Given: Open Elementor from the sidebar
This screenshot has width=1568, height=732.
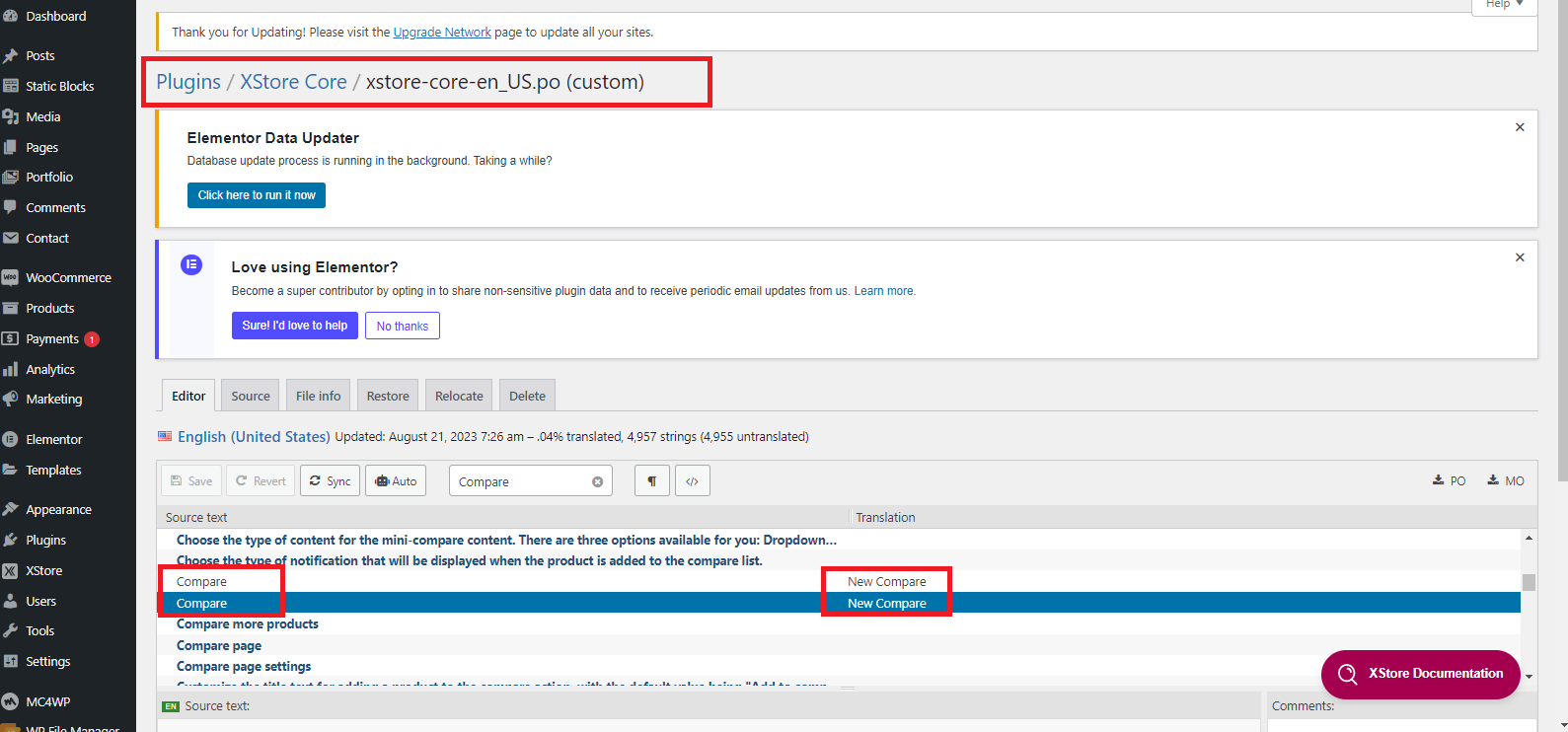Looking at the screenshot, I should [x=53, y=439].
